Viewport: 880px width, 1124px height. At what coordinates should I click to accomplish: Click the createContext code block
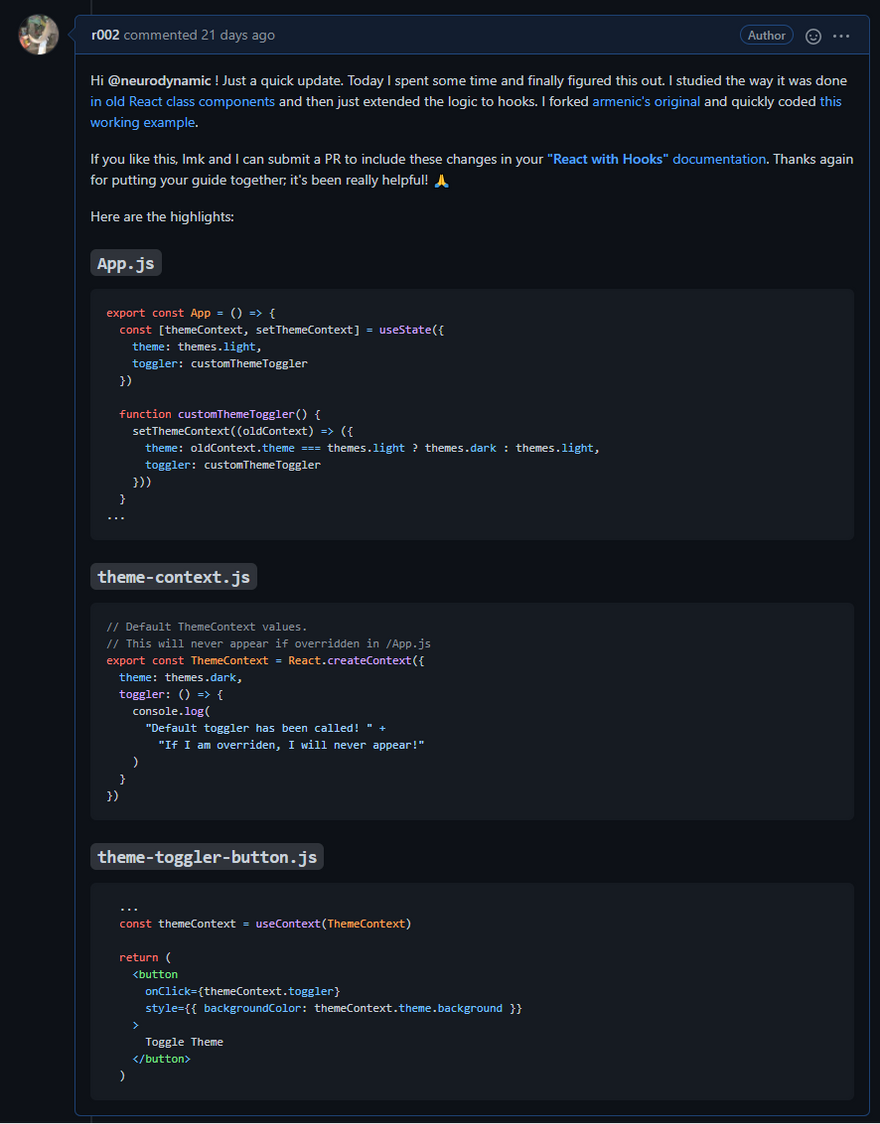472,711
